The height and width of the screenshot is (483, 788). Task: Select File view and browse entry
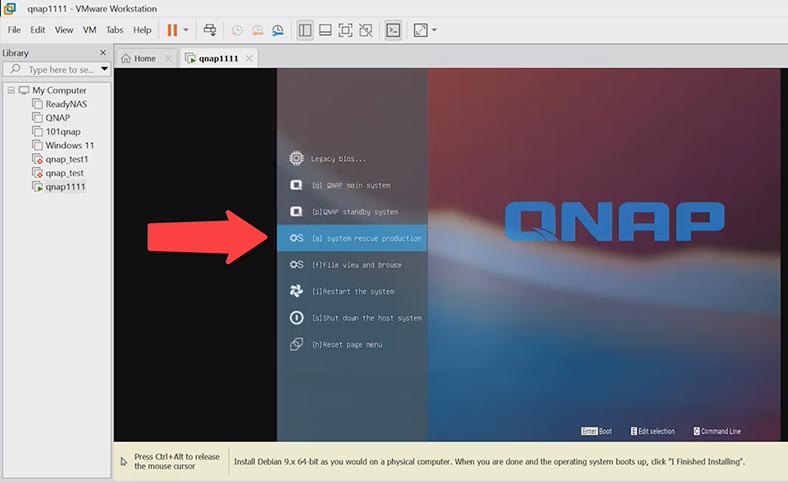pyautogui.click(x=352, y=265)
